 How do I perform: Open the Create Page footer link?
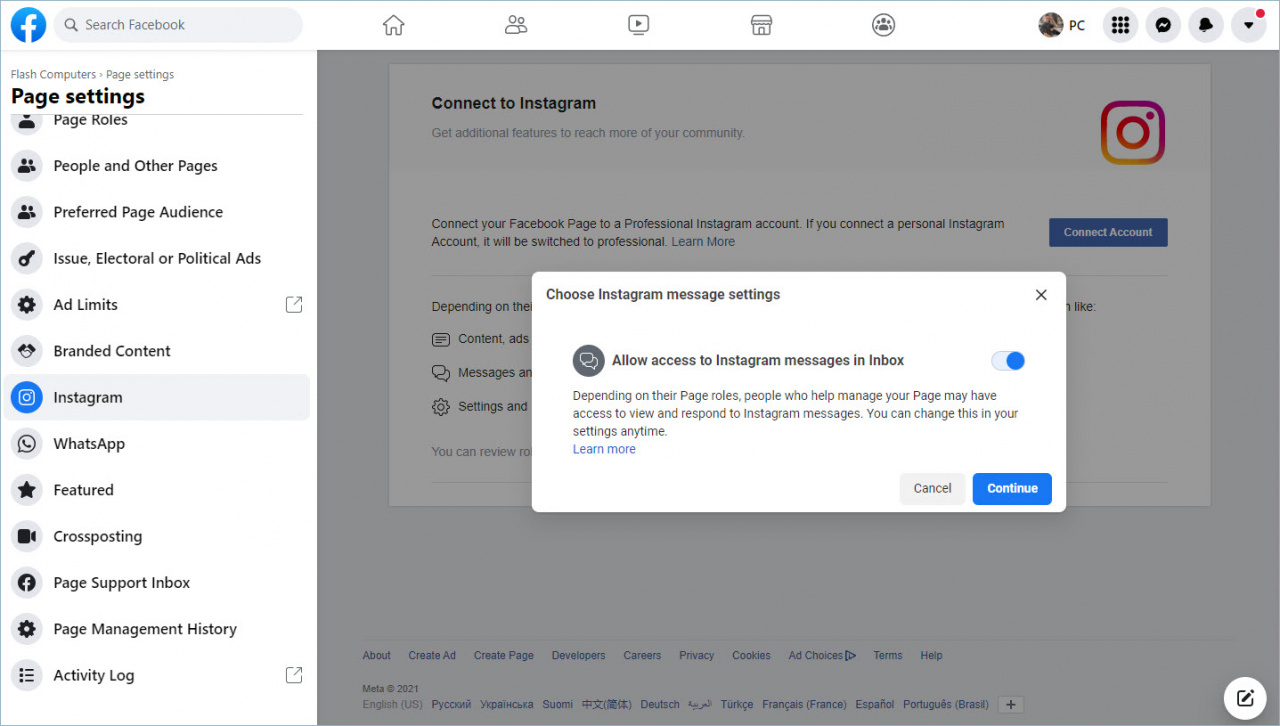(504, 656)
